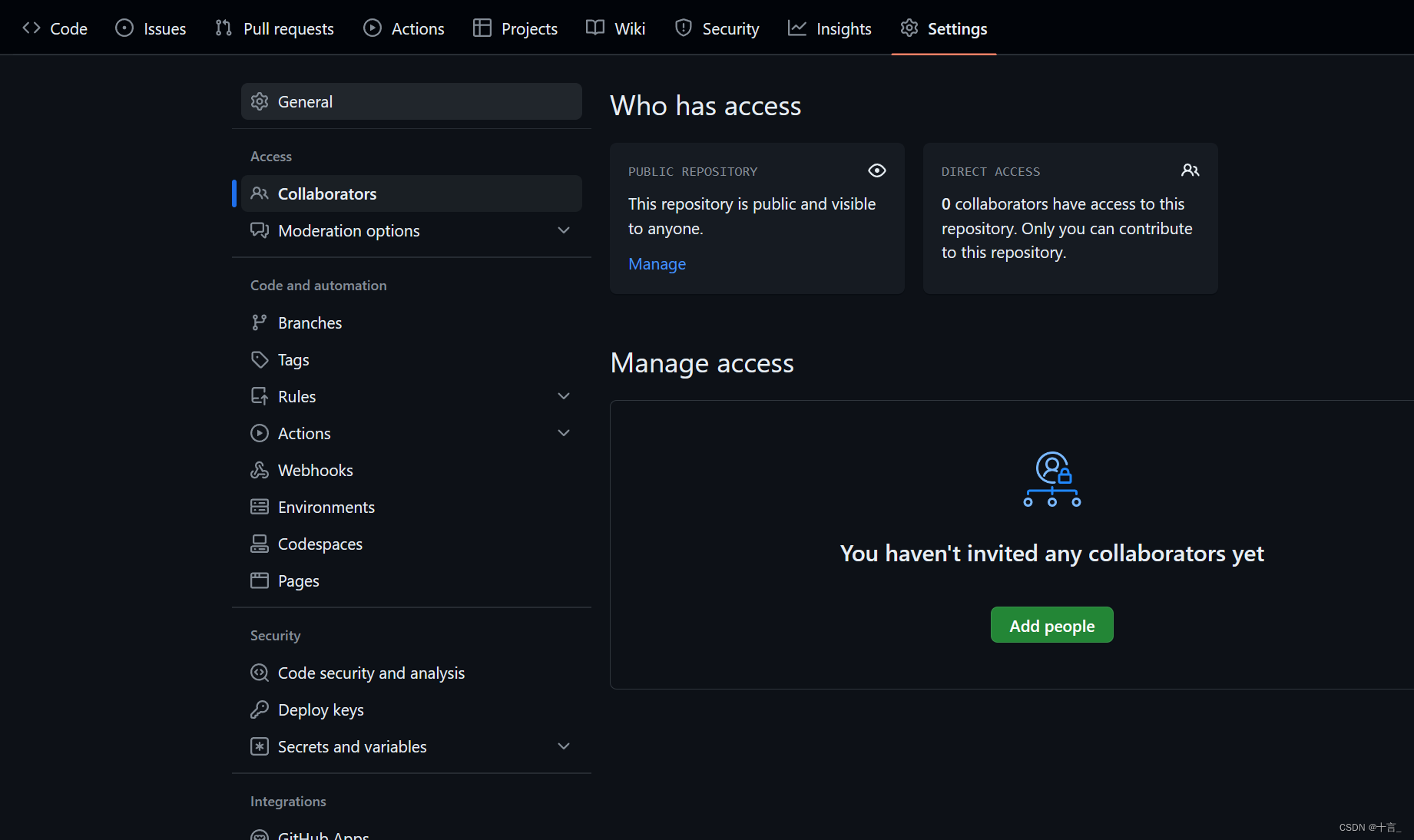Viewport: 1414px width, 840px height.
Task: Click the Branches git-branch icon
Action: (260, 322)
